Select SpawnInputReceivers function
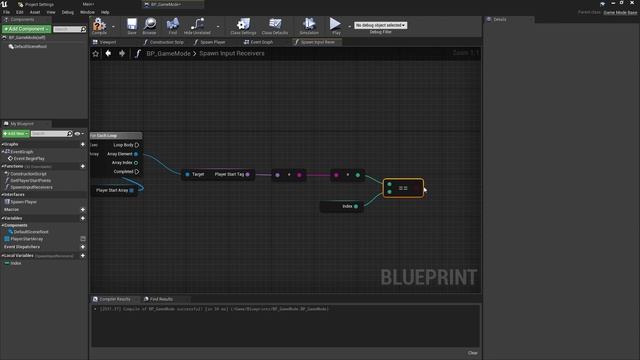 [x=31, y=187]
